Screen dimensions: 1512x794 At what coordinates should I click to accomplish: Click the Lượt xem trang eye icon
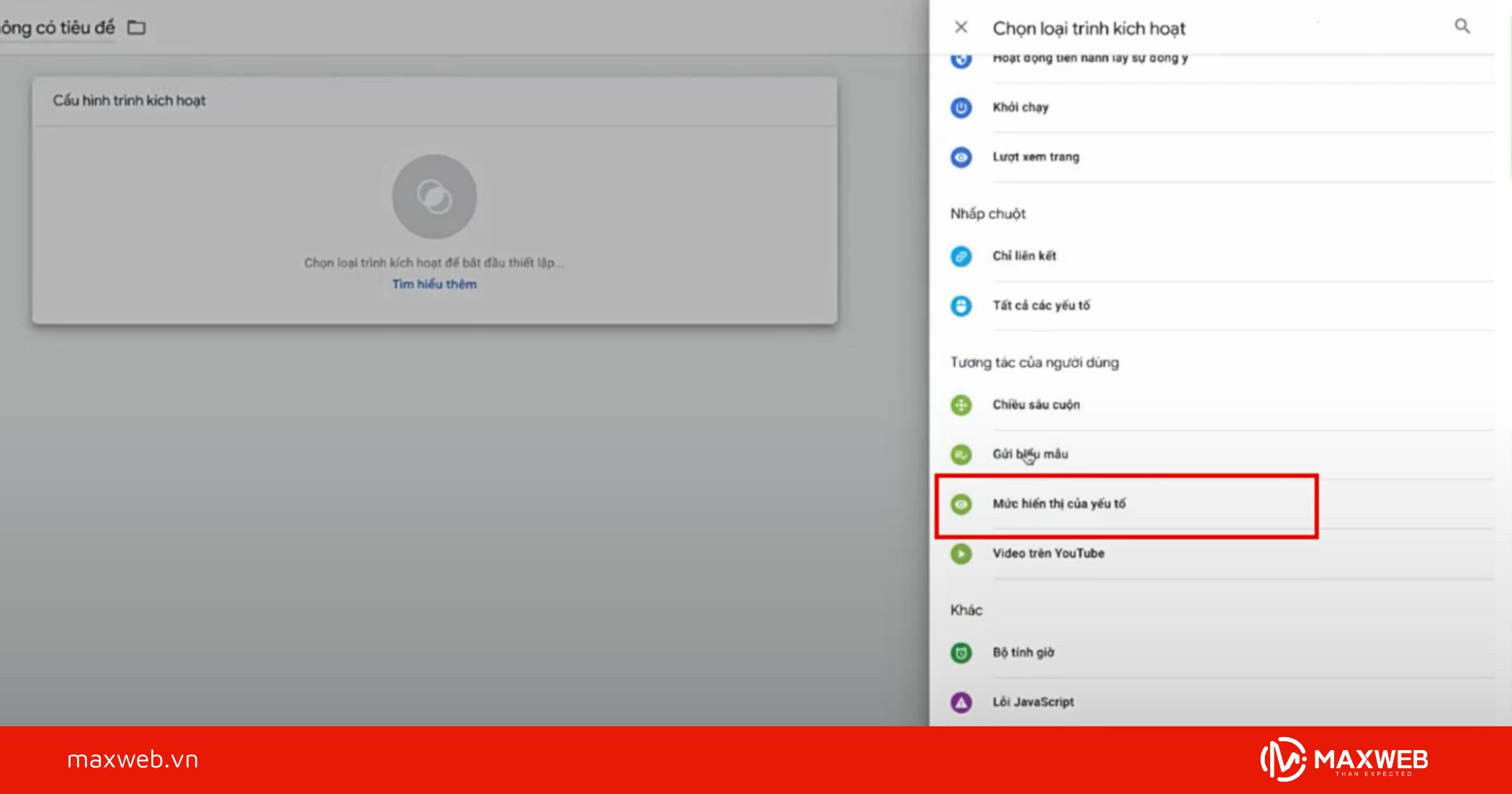pyautogui.click(x=961, y=157)
